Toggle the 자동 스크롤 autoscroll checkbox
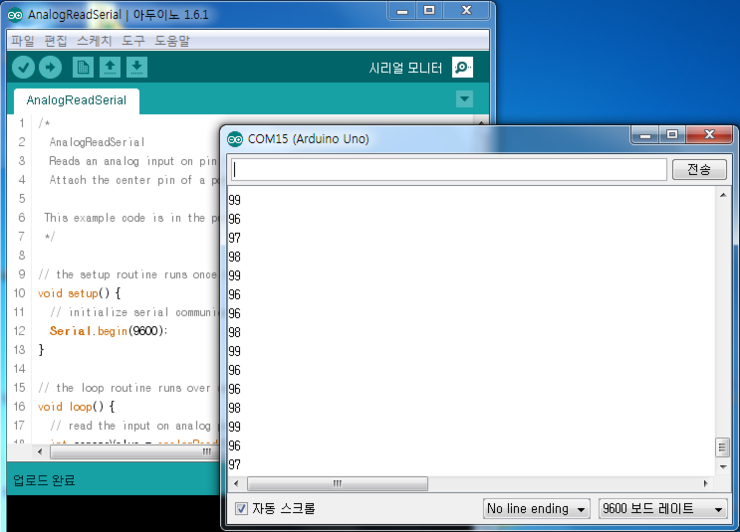This screenshot has height=532, width=740. pyautogui.click(x=241, y=508)
